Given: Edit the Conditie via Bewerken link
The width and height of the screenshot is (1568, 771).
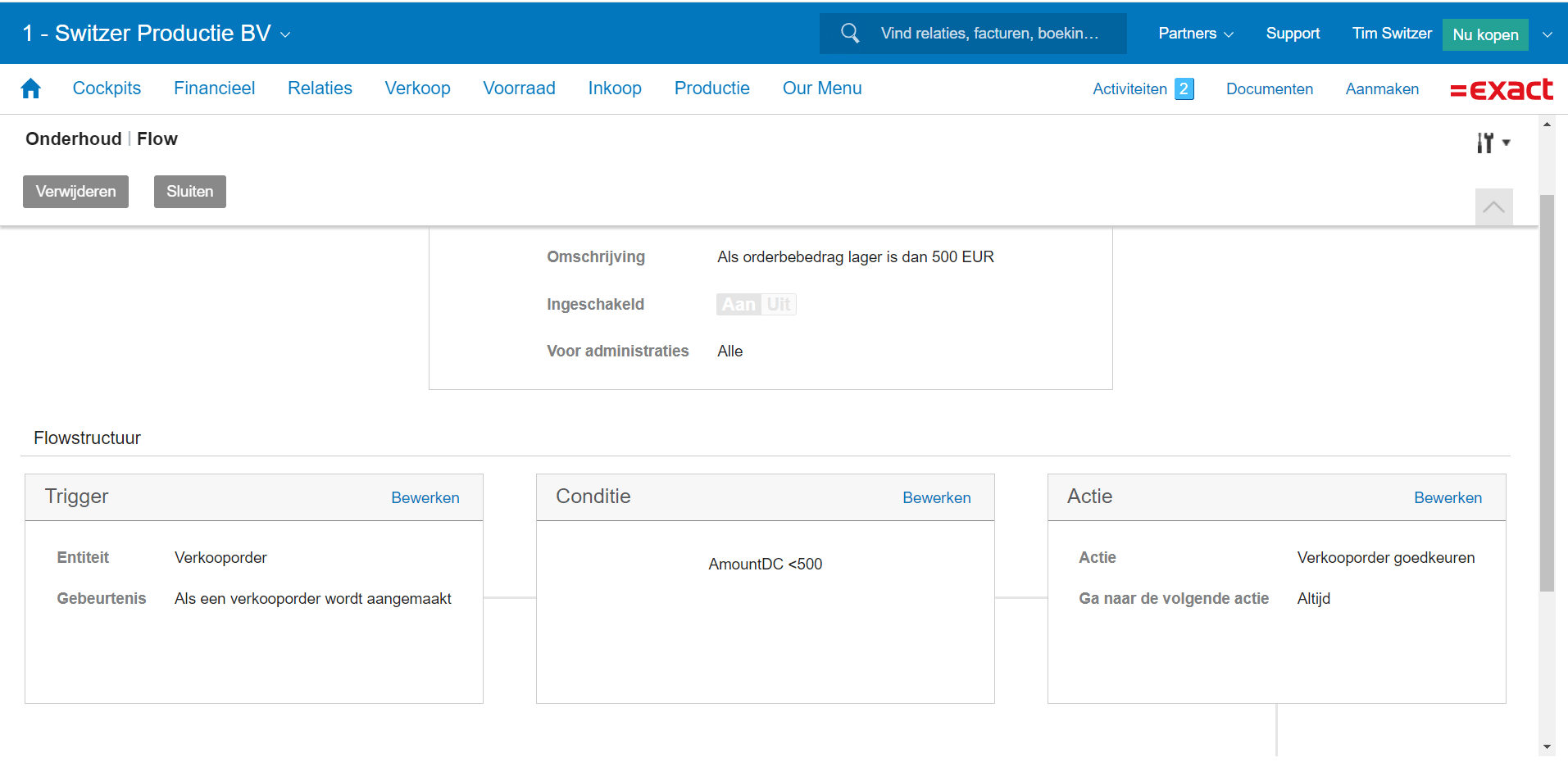Looking at the screenshot, I should (x=936, y=498).
